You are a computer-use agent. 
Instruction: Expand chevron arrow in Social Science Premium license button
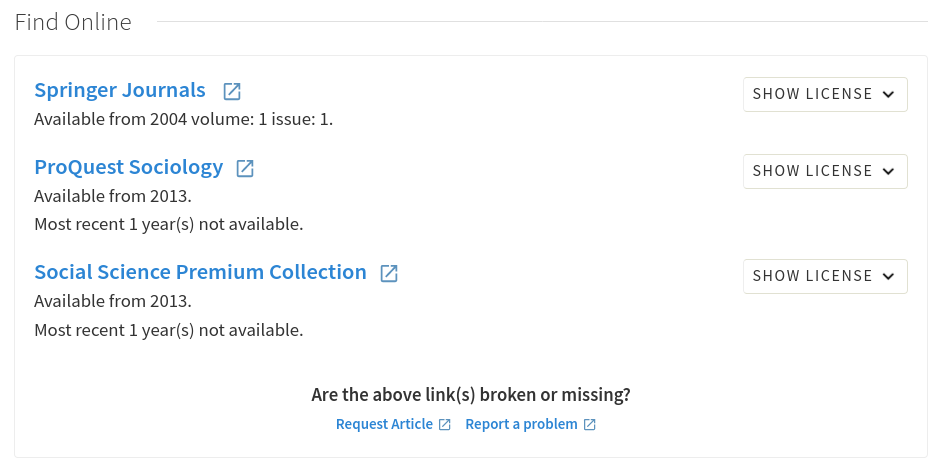pos(888,277)
